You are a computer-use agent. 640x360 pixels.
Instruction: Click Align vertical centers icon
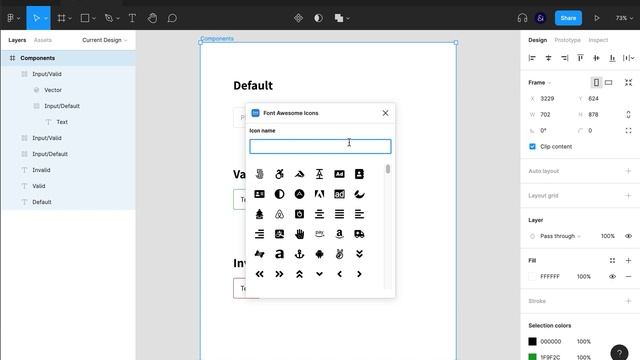click(x=596, y=58)
